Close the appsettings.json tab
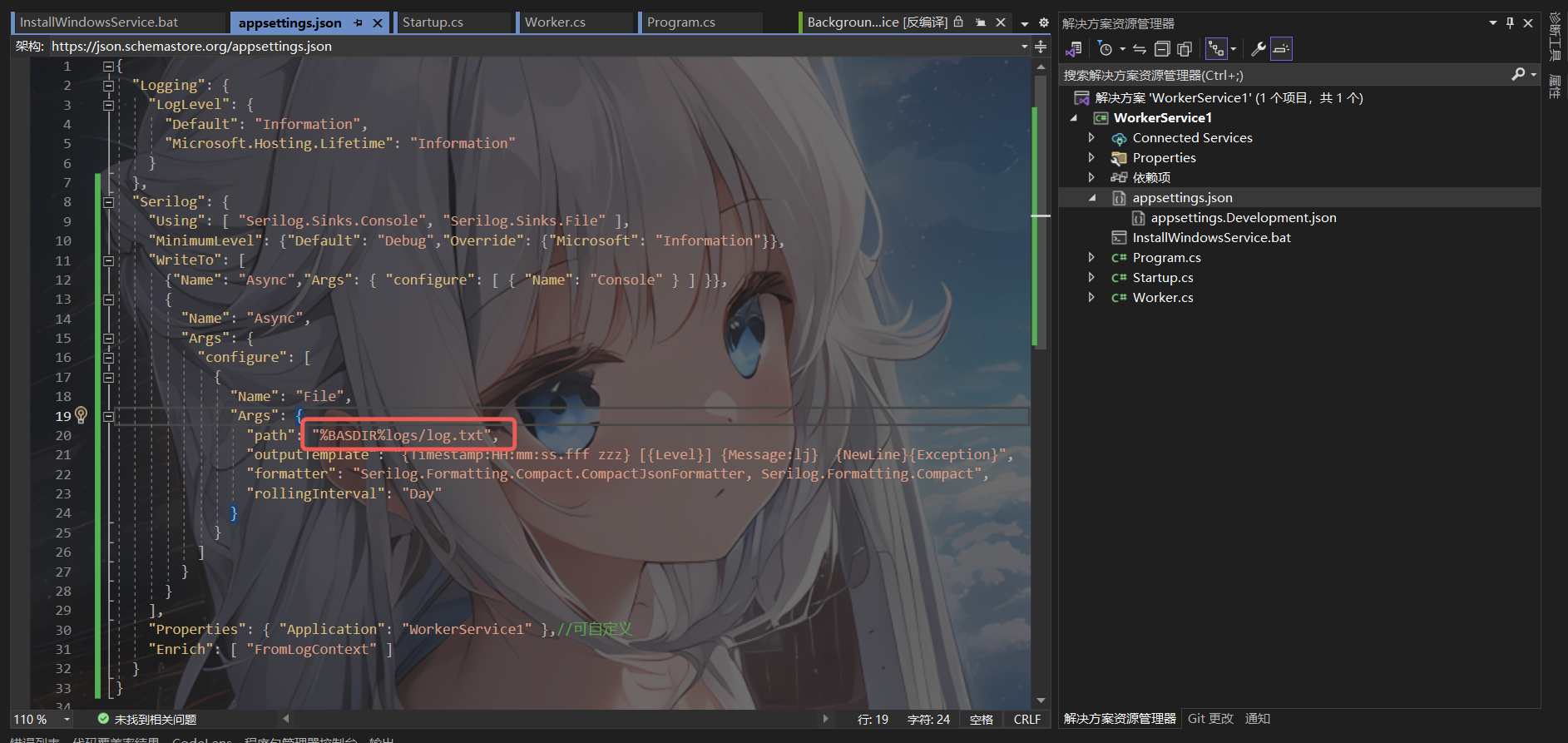 tap(378, 23)
